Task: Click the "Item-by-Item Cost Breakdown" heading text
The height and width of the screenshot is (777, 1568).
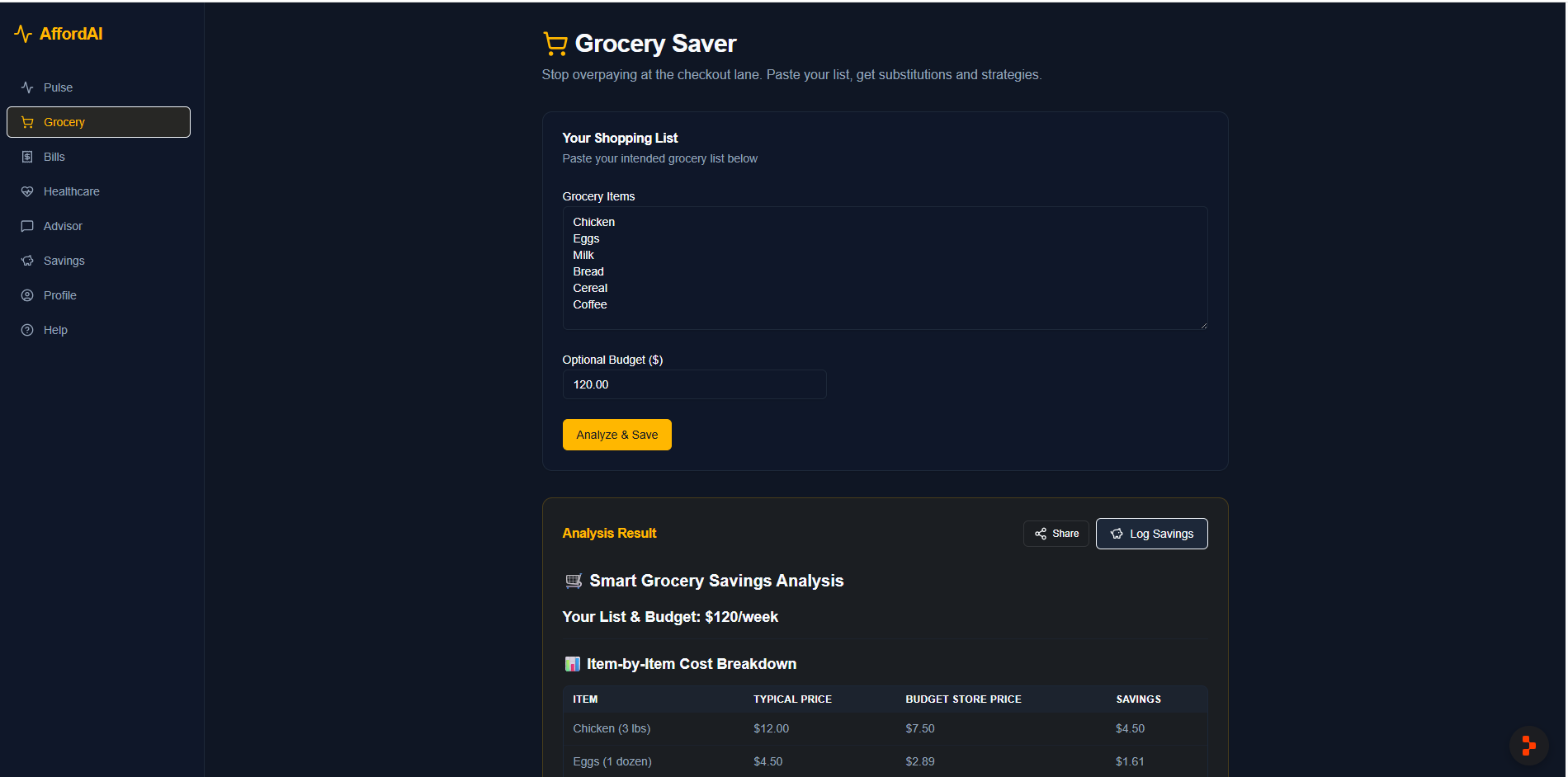Action: click(x=692, y=664)
